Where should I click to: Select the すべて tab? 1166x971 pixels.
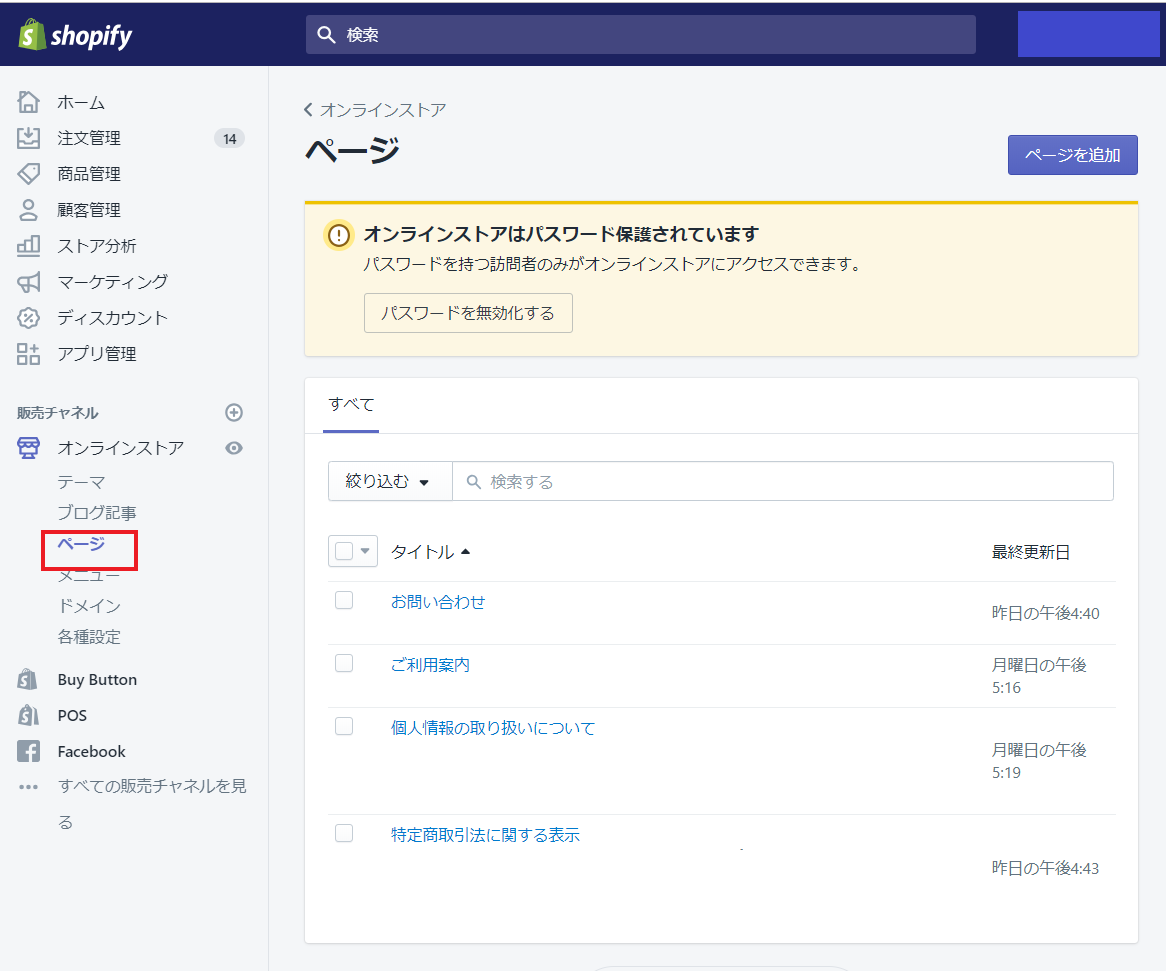click(x=351, y=404)
